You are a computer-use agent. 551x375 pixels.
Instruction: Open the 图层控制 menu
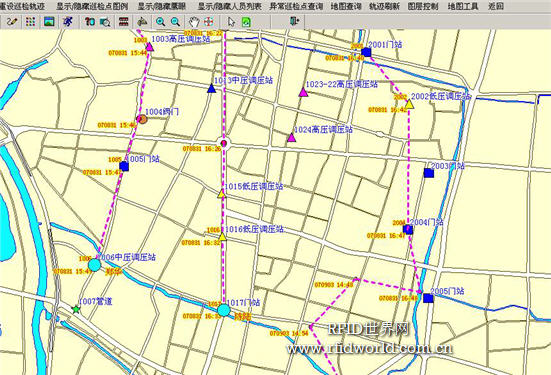423,6
